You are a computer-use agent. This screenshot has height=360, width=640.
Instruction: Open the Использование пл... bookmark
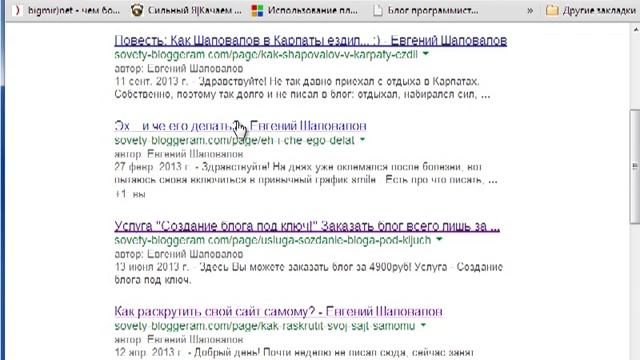[304, 11]
